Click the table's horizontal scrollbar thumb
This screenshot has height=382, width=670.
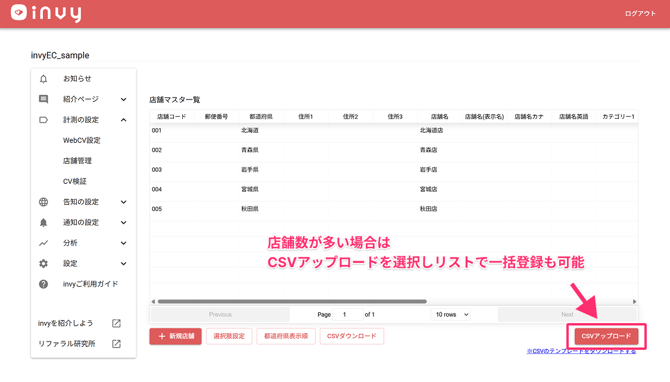pyautogui.click(x=292, y=302)
